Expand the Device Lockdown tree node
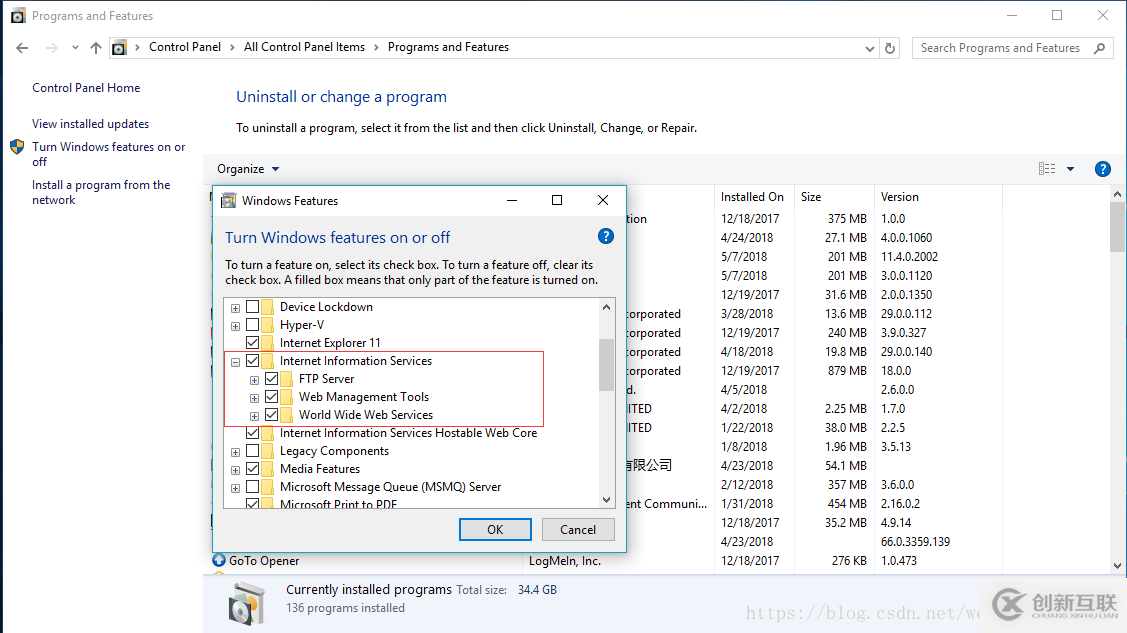The width and height of the screenshot is (1127, 633). (x=235, y=308)
